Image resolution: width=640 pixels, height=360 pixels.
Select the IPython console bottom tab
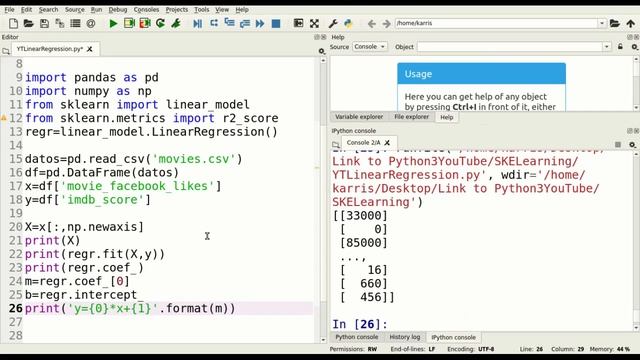pyautogui.click(x=453, y=337)
